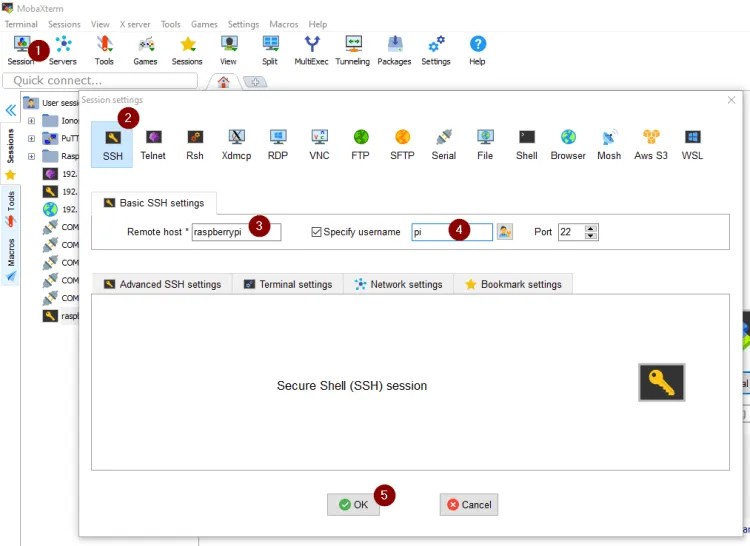
Task: Expand the second folder node in the sessions tree
Action: click(31, 139)
